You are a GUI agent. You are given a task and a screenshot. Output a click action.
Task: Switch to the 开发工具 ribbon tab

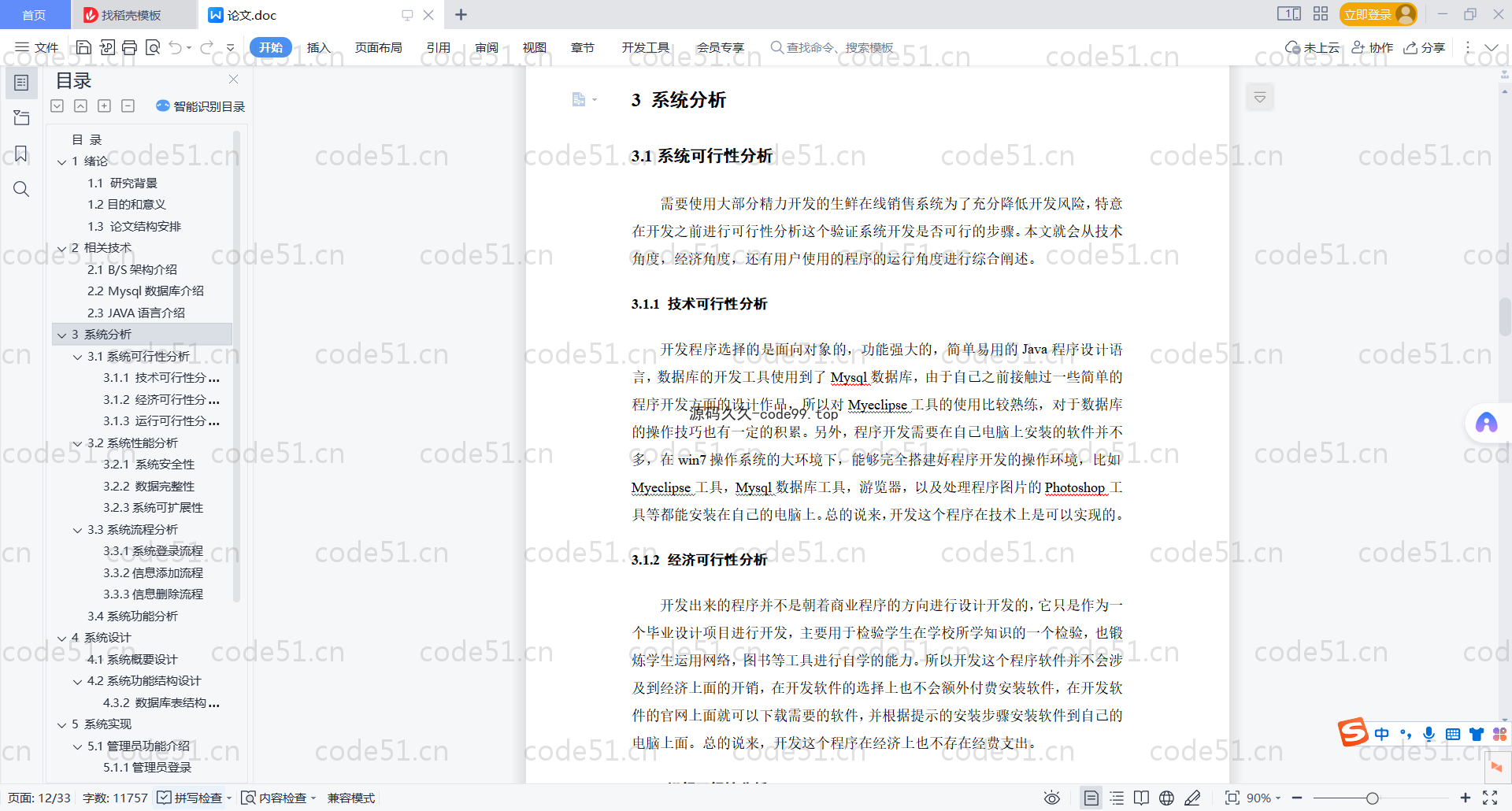click(645, 47)
